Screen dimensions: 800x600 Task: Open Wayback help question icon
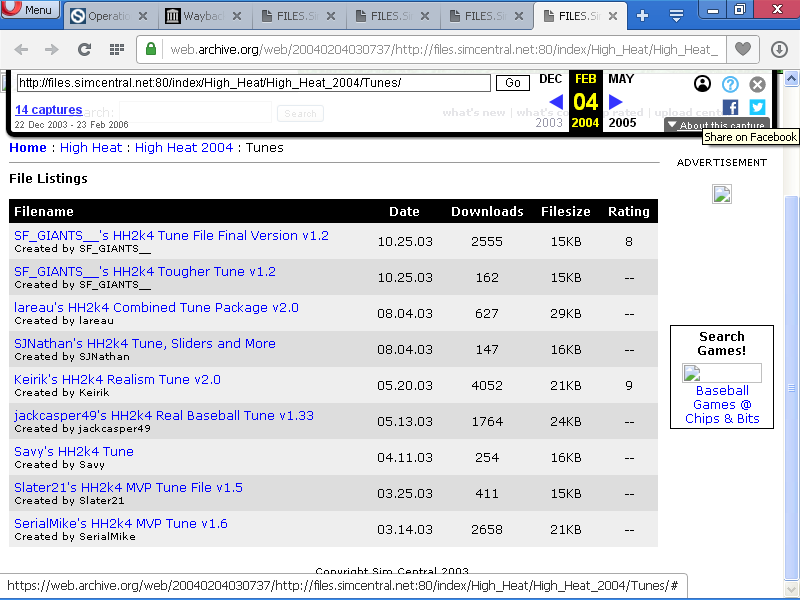(x=730, y=84)
